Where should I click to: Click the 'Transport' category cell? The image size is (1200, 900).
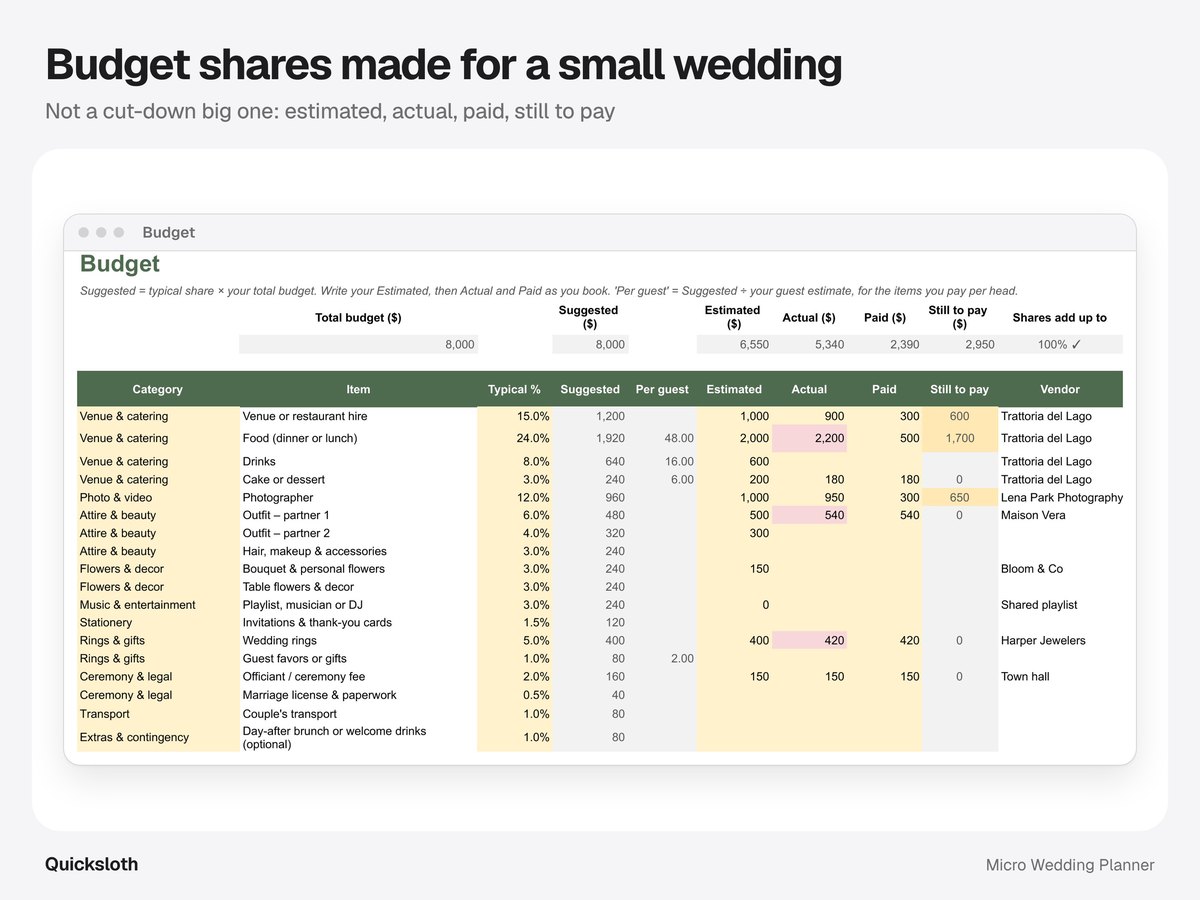[158, 714]
